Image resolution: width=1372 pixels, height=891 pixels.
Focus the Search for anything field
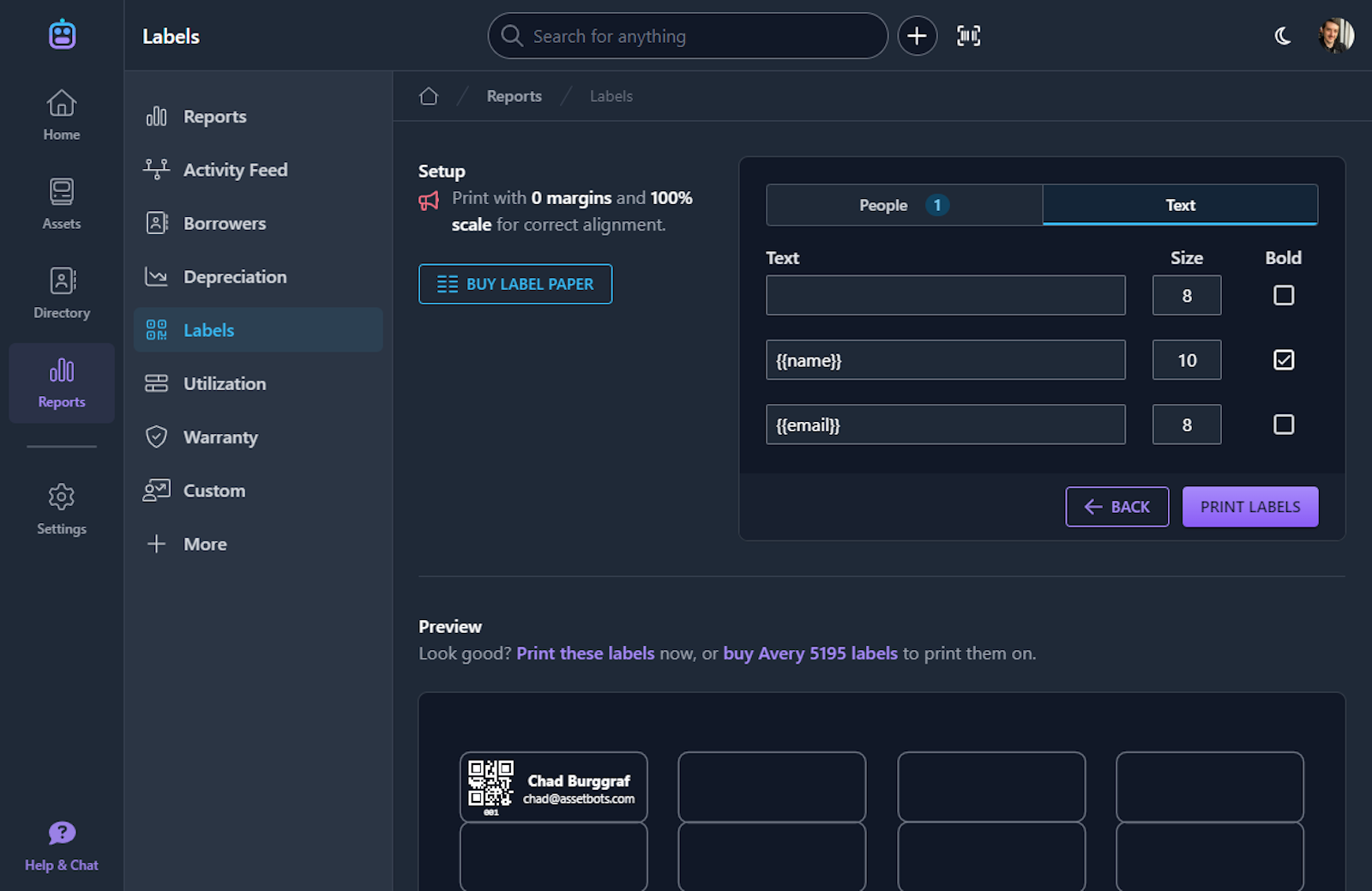coord(688,36)
